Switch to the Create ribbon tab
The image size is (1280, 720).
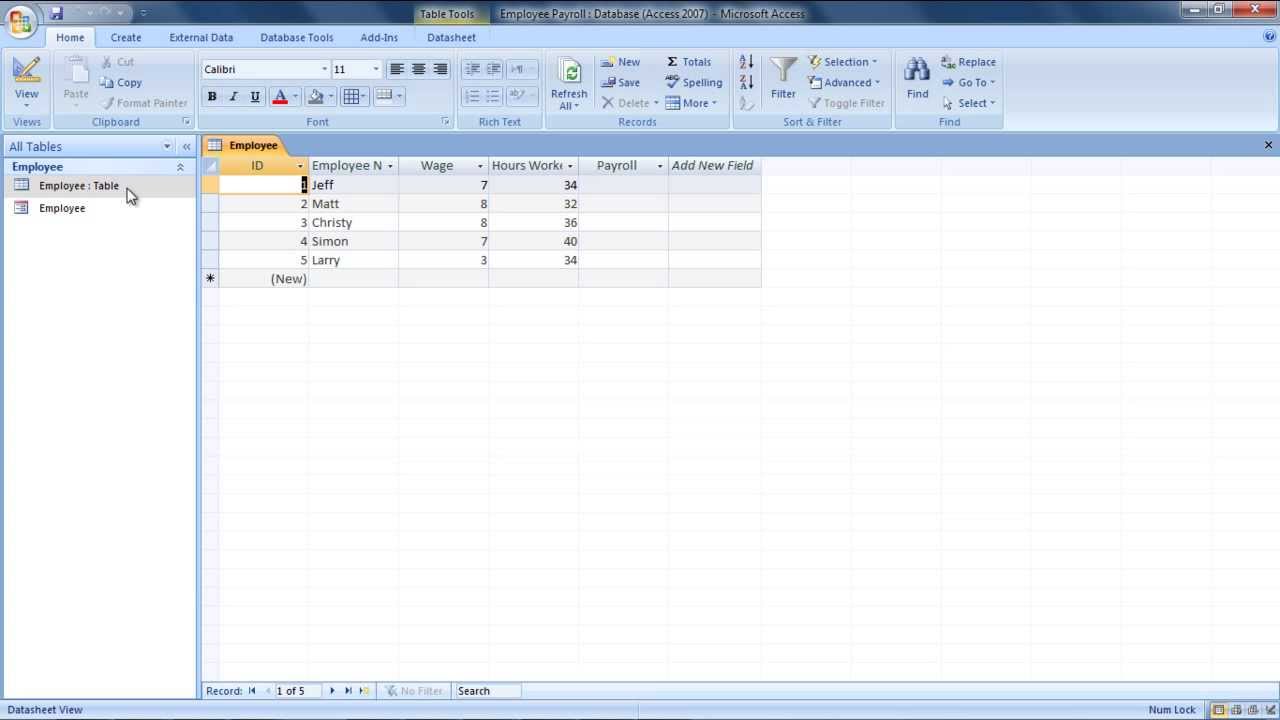click(x=126, y=37)
